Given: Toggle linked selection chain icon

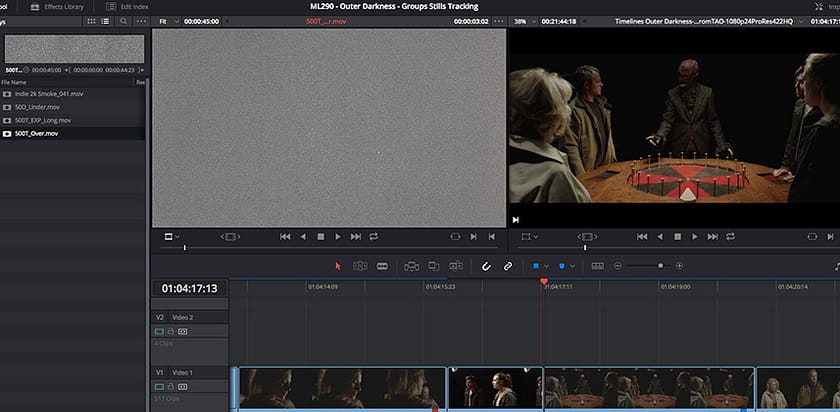Looking at the screenshot, I should (x=508, y=266).
